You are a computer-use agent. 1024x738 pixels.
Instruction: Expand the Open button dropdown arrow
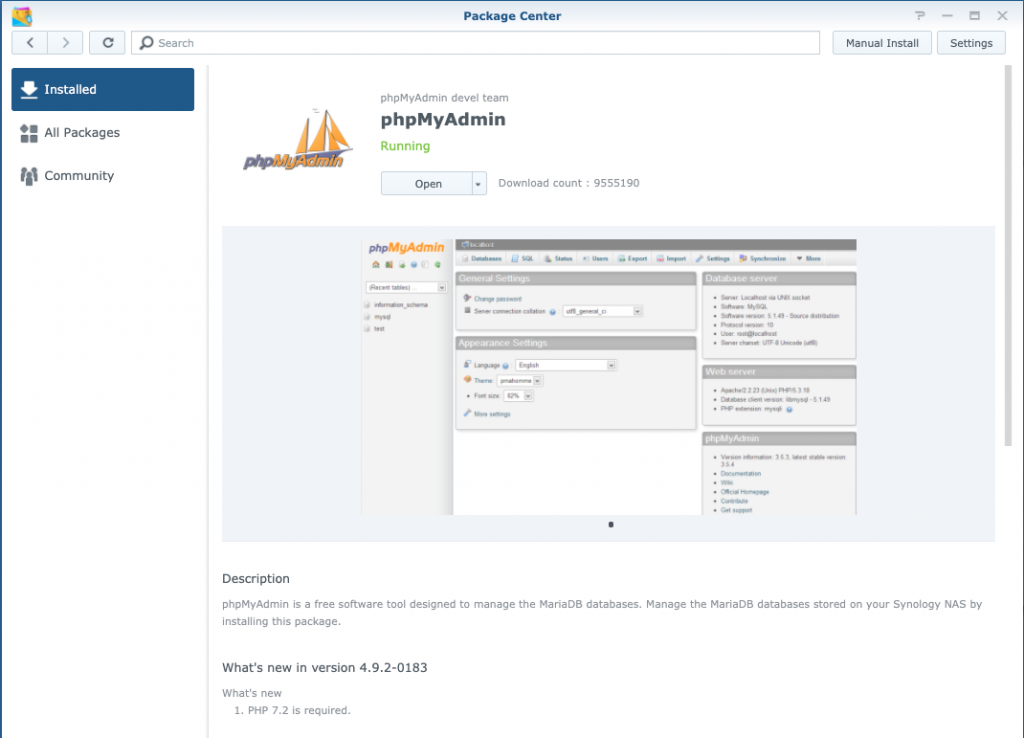[x=479, y=184]
